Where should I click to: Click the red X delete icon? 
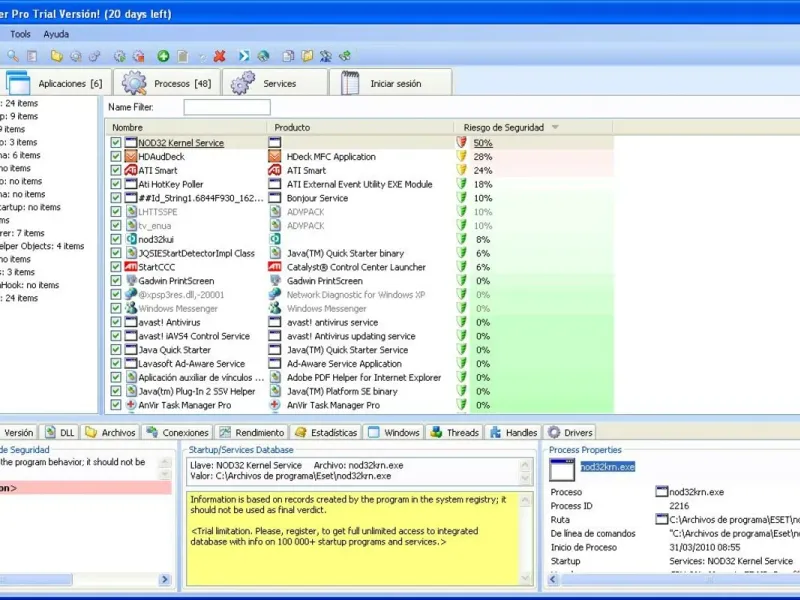coord(220,56)
